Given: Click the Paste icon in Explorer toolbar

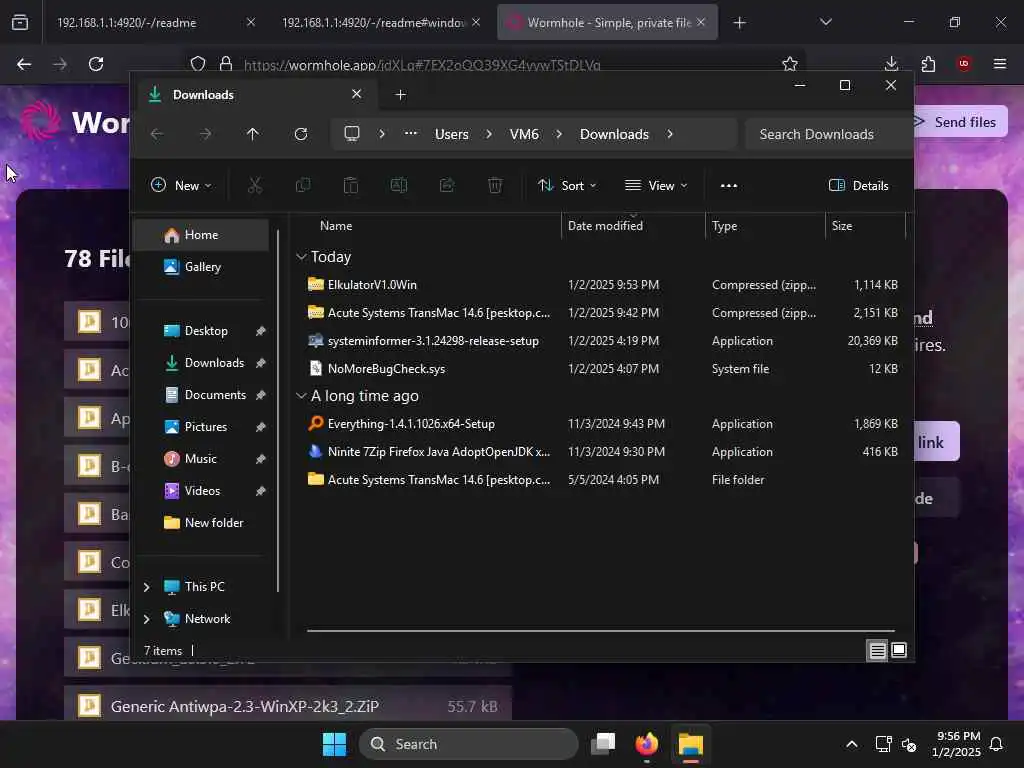Looking at the screenshot, I should pyautogui.click(x=351, y=185).
